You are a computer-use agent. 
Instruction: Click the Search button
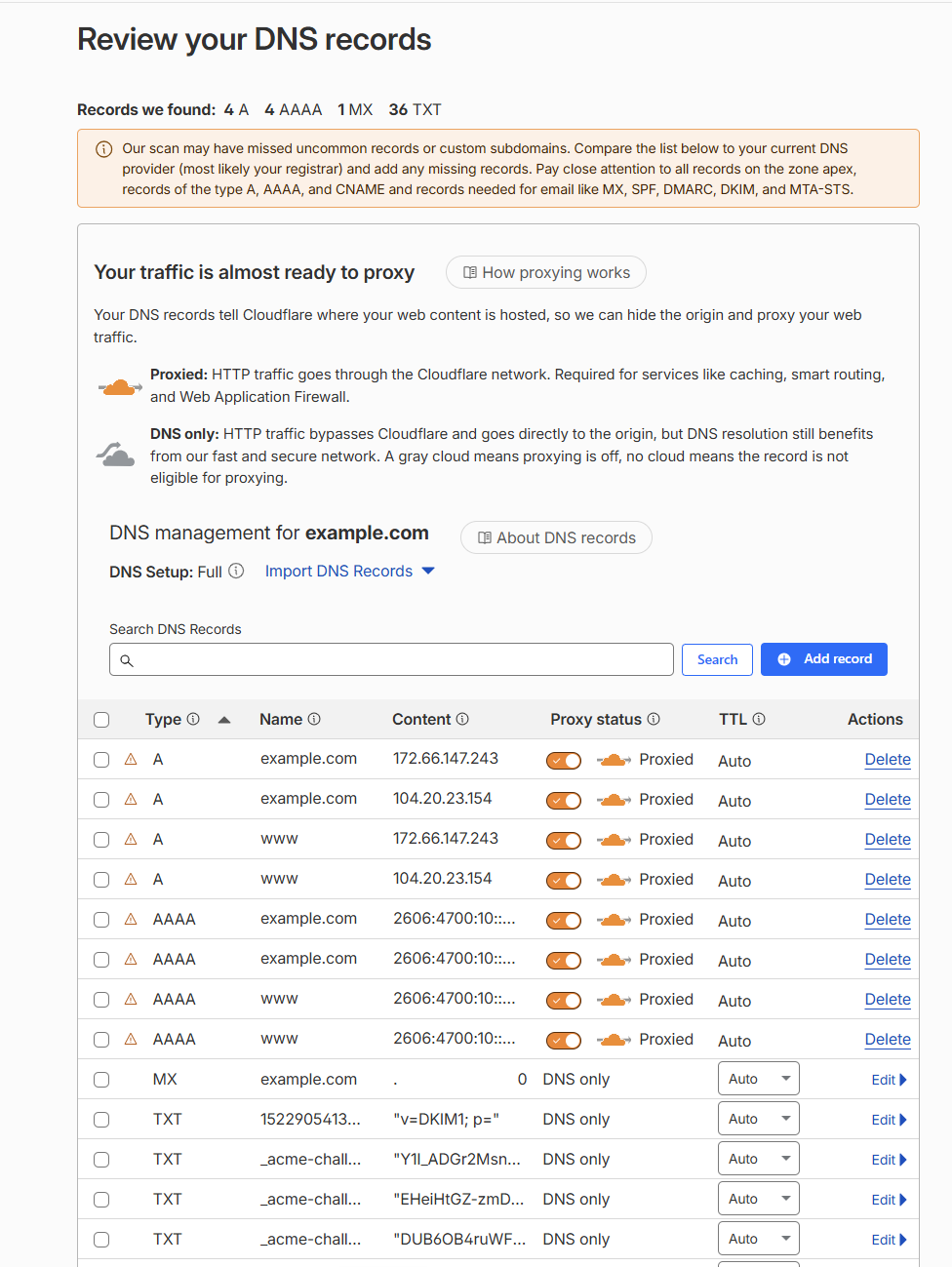(717, 659)
